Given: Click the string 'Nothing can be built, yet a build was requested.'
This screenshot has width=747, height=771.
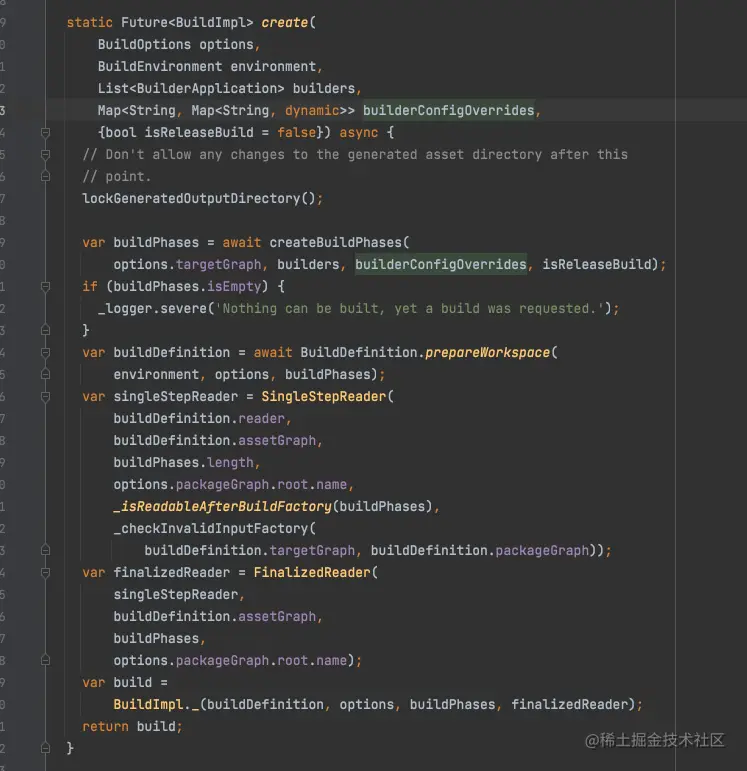Looking at the screenshot, I should [409, 308].
